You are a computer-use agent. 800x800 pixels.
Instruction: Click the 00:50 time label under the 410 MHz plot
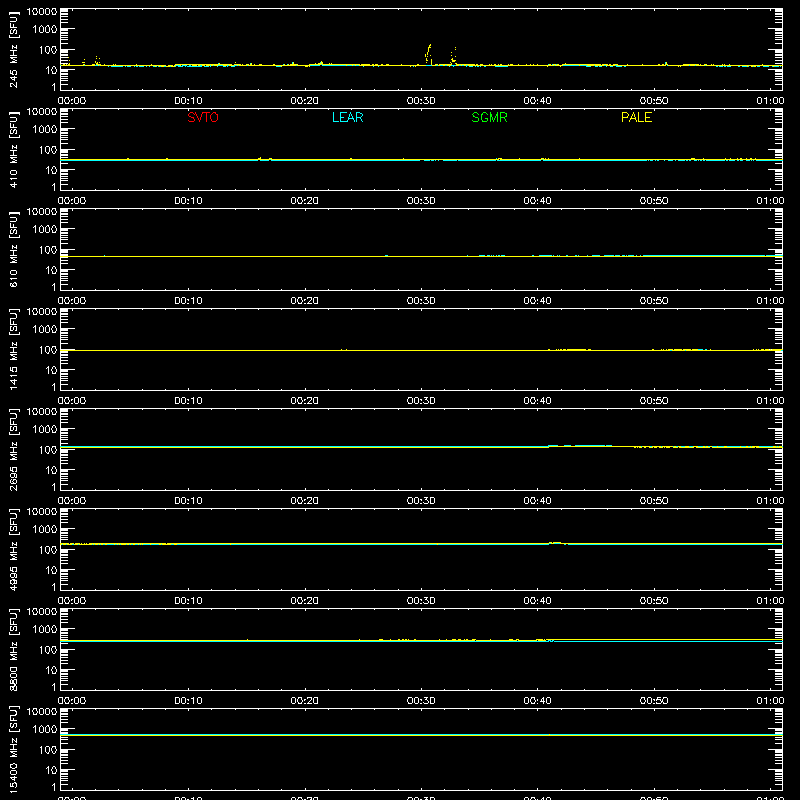tap(654, 201)
